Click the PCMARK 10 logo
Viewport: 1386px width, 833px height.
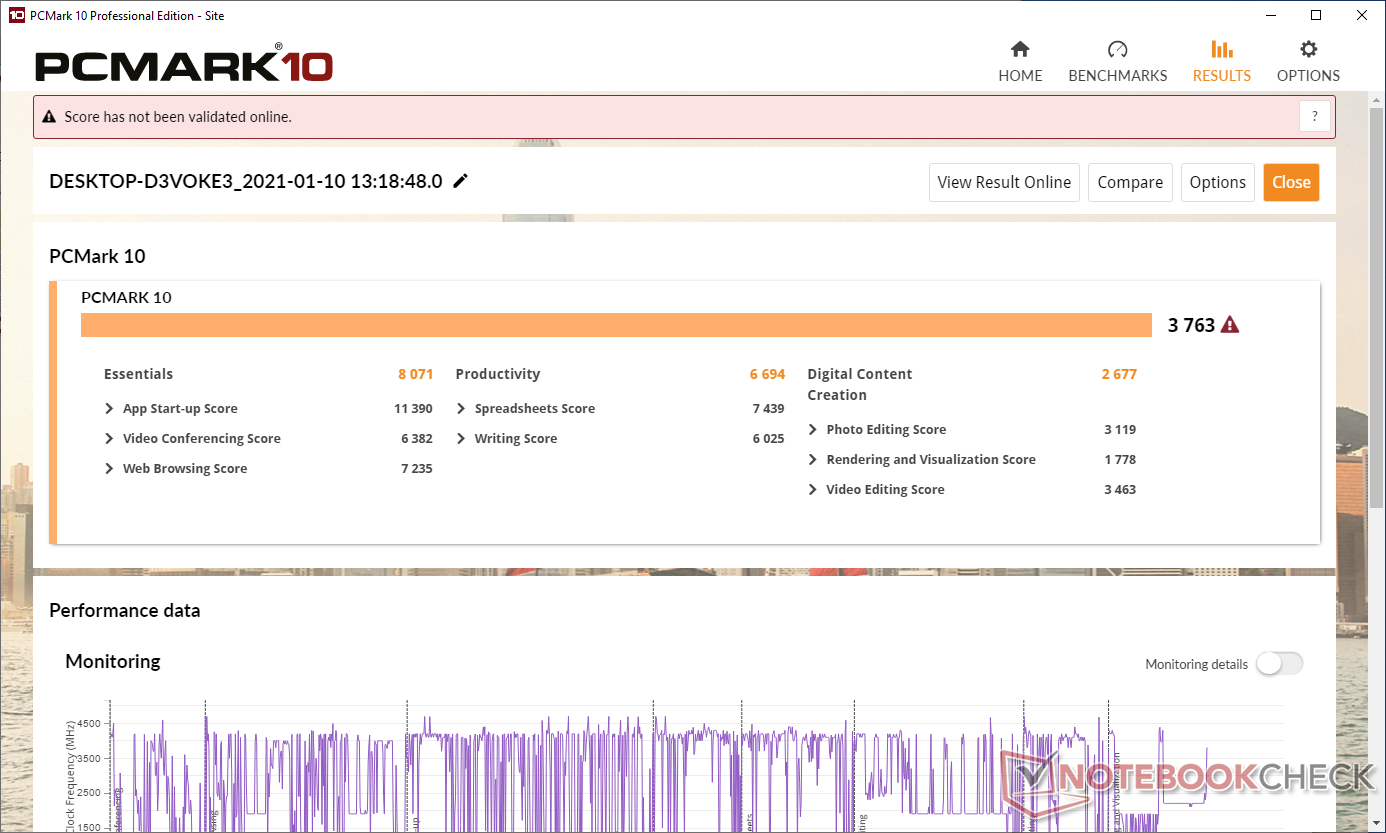[184, 65]
